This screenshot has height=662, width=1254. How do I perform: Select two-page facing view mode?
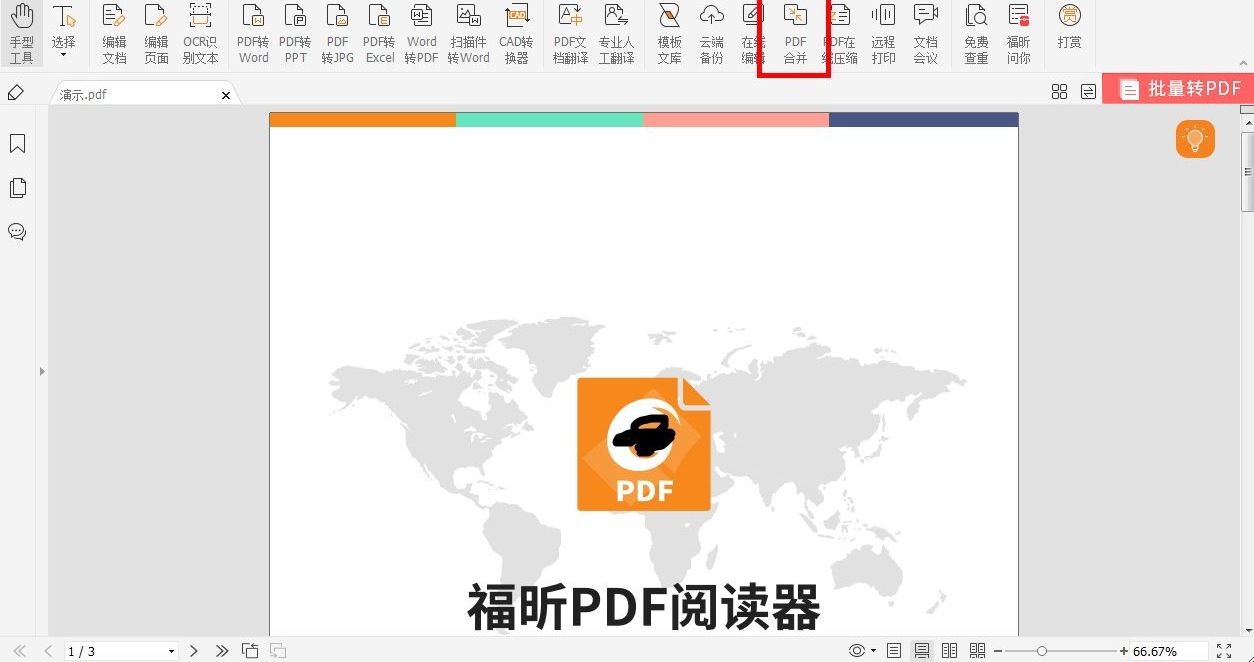(950, 651)
